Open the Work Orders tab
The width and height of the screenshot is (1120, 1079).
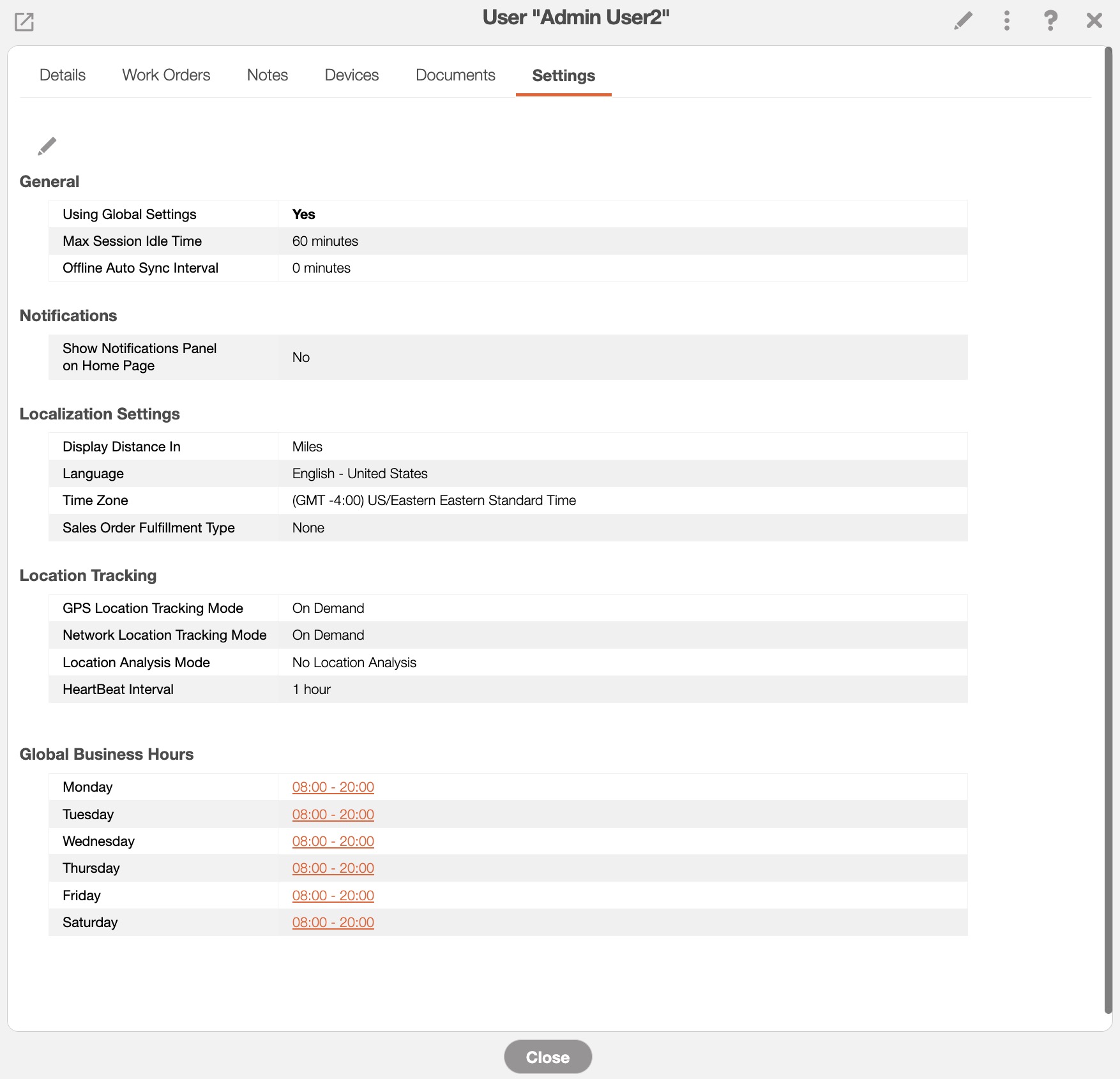click(166, 75)
